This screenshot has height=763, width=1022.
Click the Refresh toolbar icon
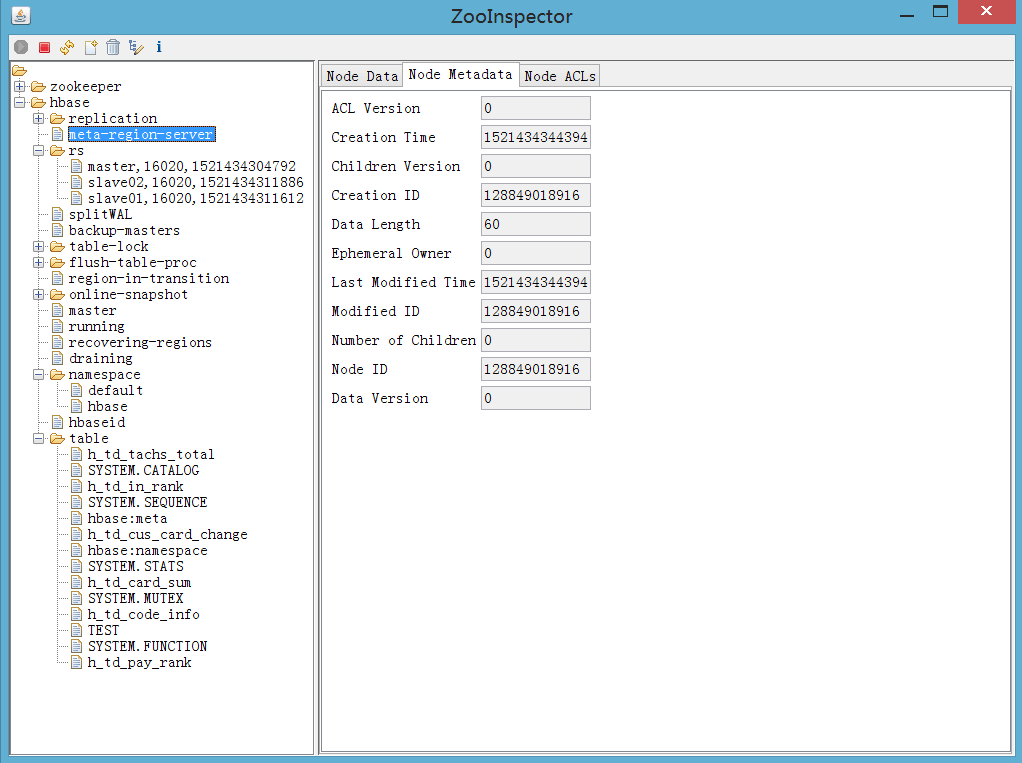point(67,47)
